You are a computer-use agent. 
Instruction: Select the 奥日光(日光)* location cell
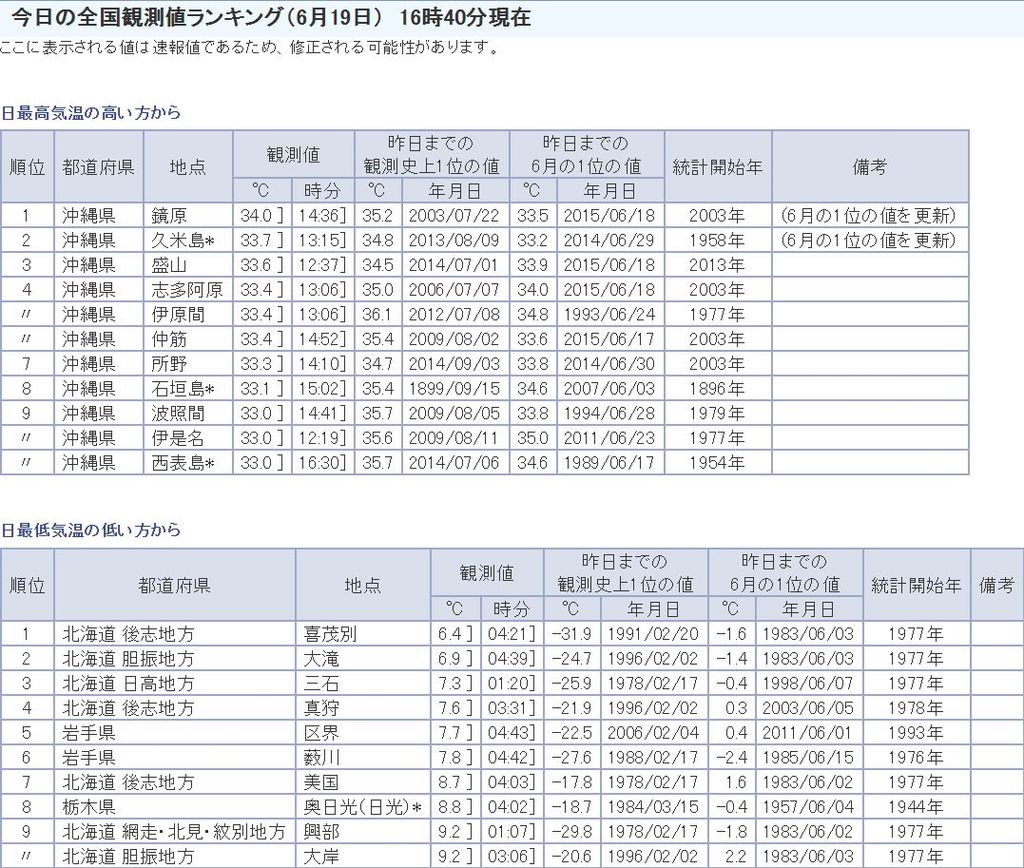click(x=361, y=807)
